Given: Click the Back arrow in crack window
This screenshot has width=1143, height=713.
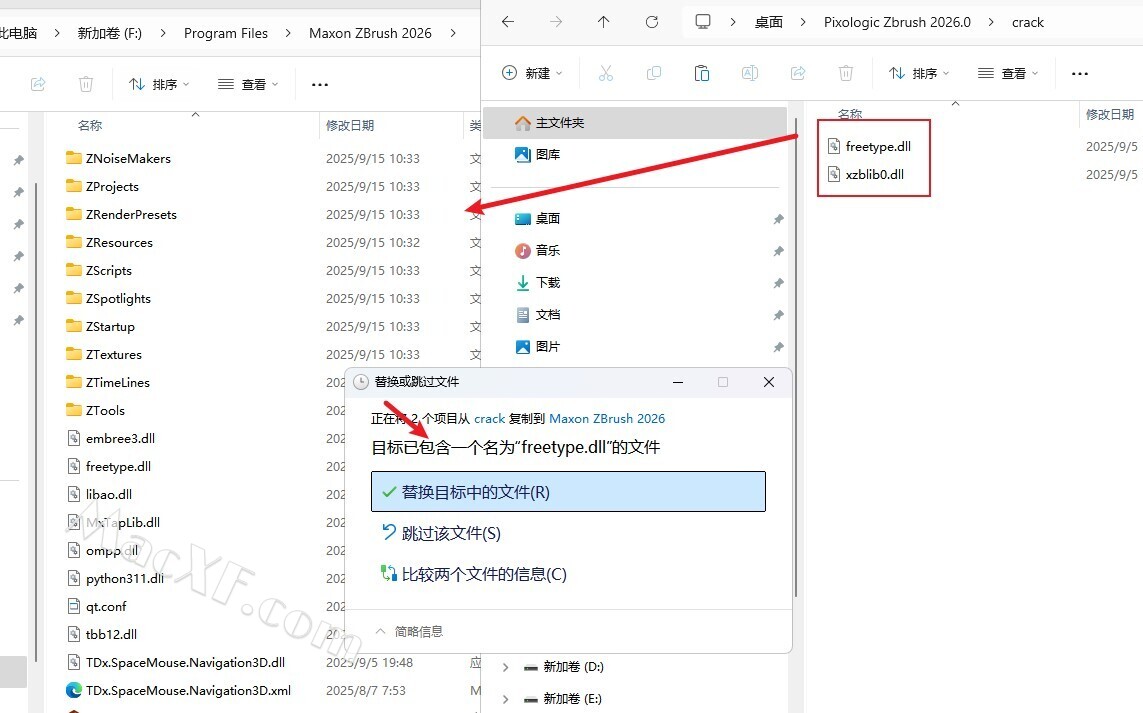Looking at the screenshot, I should coord(508,22).
